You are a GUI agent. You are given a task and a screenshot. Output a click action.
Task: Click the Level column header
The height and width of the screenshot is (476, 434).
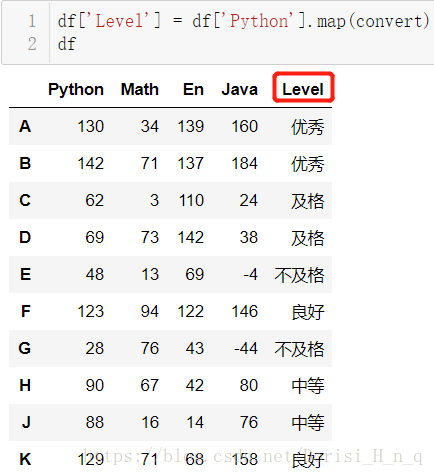303,89
